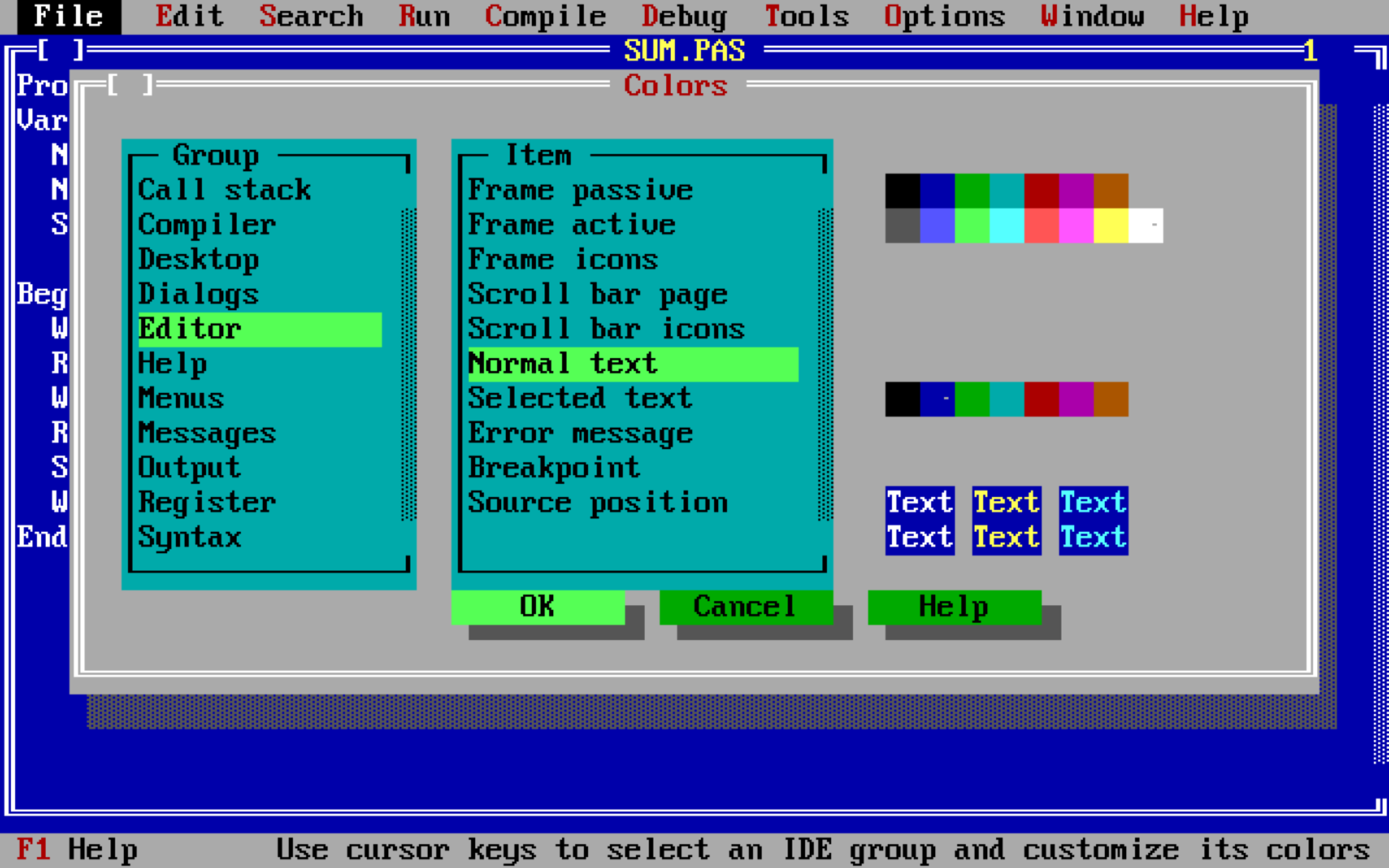This screenshot has height=868, width=1389.
Task: Open the Compile menu
Action: [545, 17]
